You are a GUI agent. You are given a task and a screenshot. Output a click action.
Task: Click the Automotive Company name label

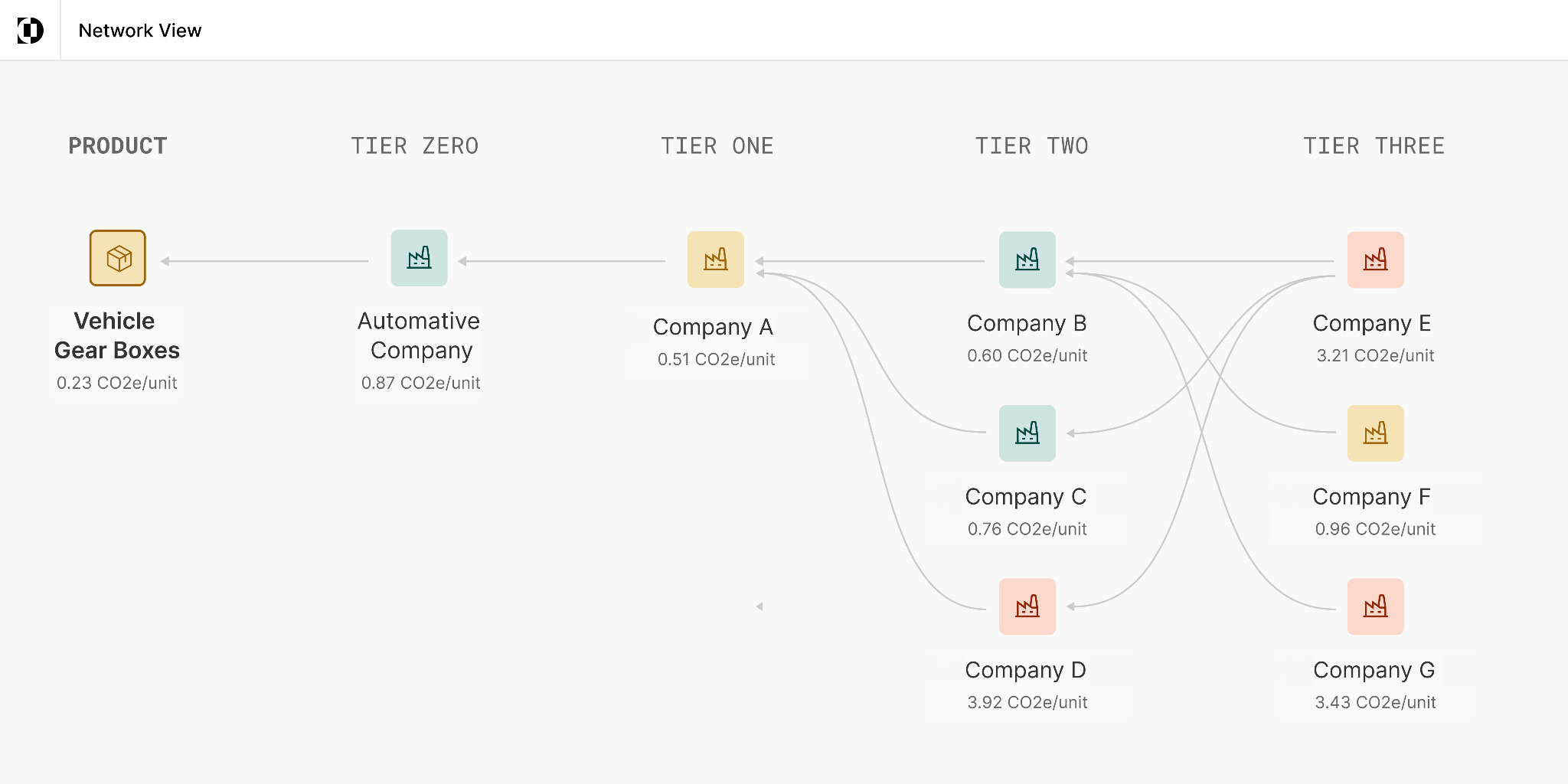pyautogui.click(x=420, y=335)
